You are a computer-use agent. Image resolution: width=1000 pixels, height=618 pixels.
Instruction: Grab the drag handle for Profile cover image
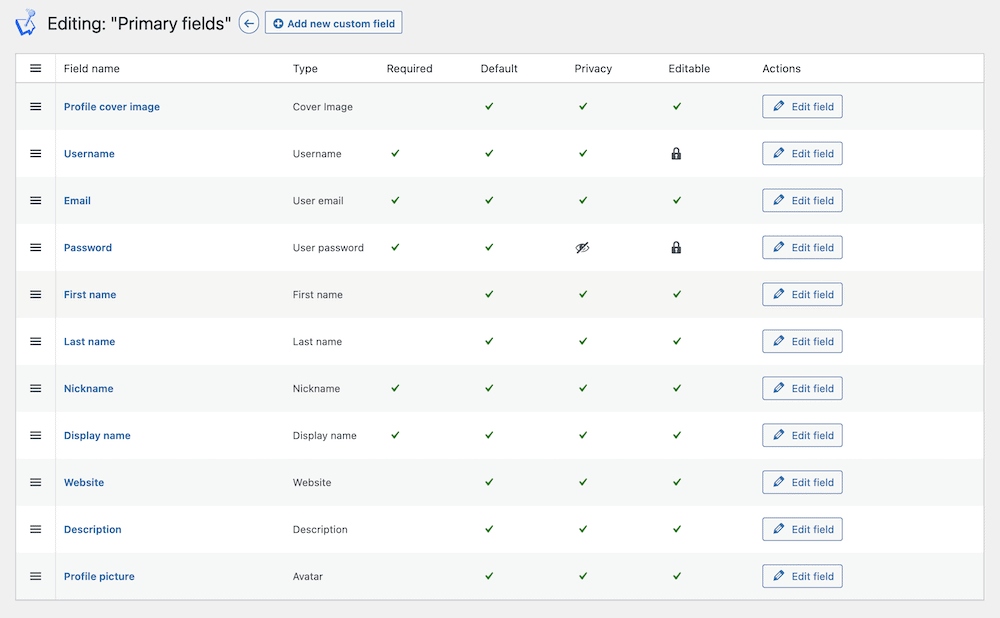coord(36,107)
